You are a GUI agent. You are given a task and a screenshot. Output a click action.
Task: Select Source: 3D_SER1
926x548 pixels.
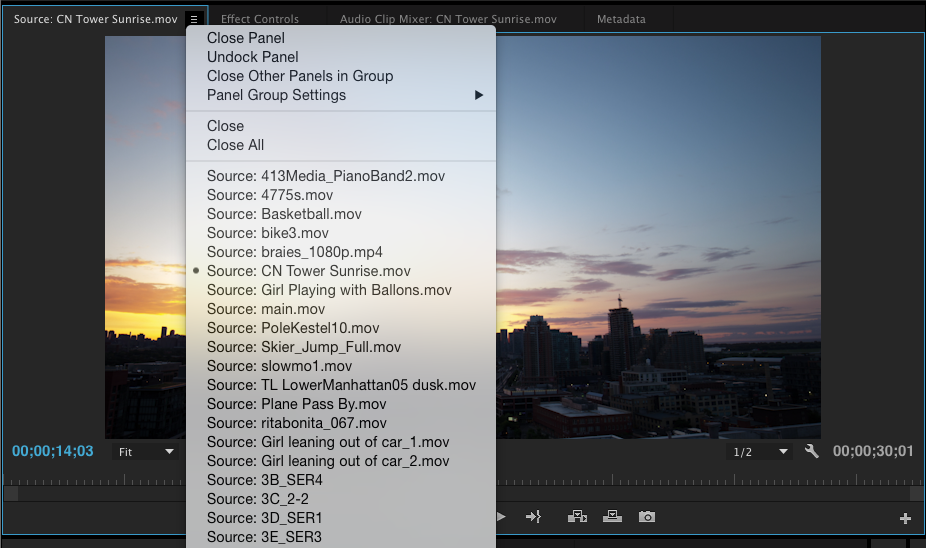pos(341,518)
